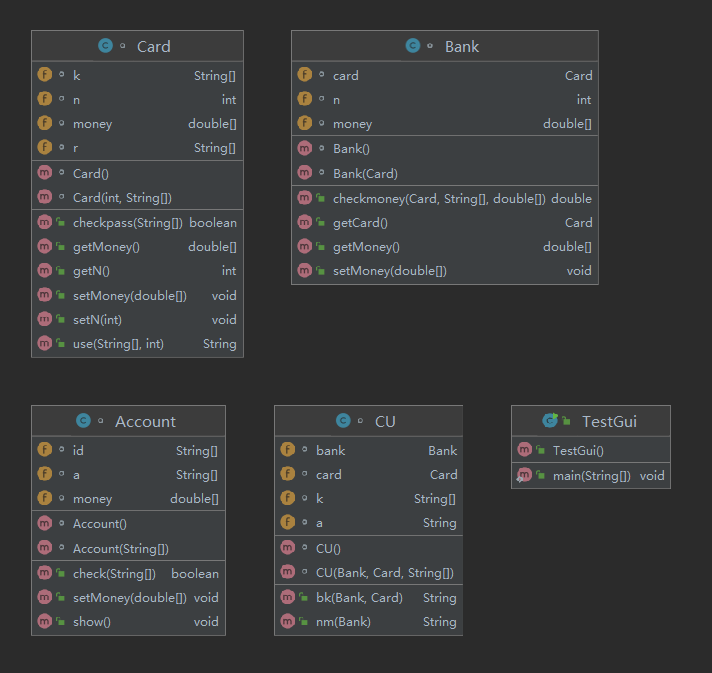This screenshot has width=712, height=673.
Task: Click the class icon in Account header
Action: (83, 421)
